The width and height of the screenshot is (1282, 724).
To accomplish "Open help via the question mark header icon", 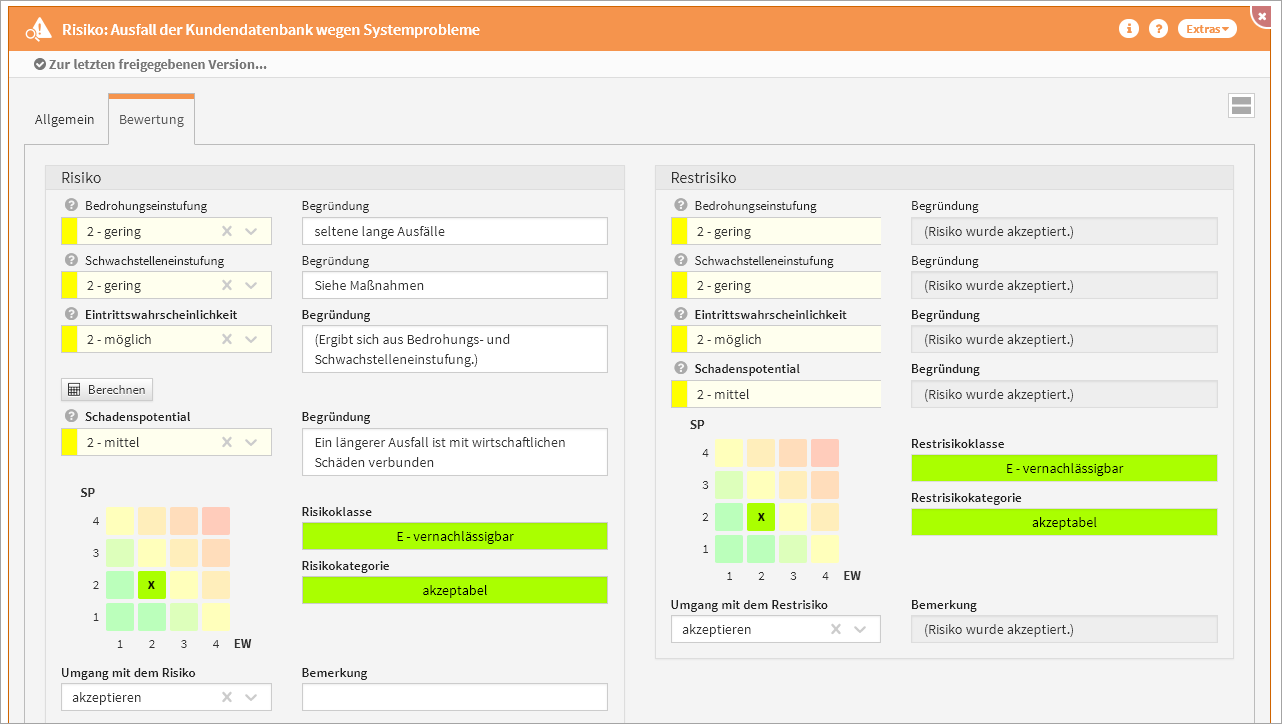I will tap(1158, 29).
